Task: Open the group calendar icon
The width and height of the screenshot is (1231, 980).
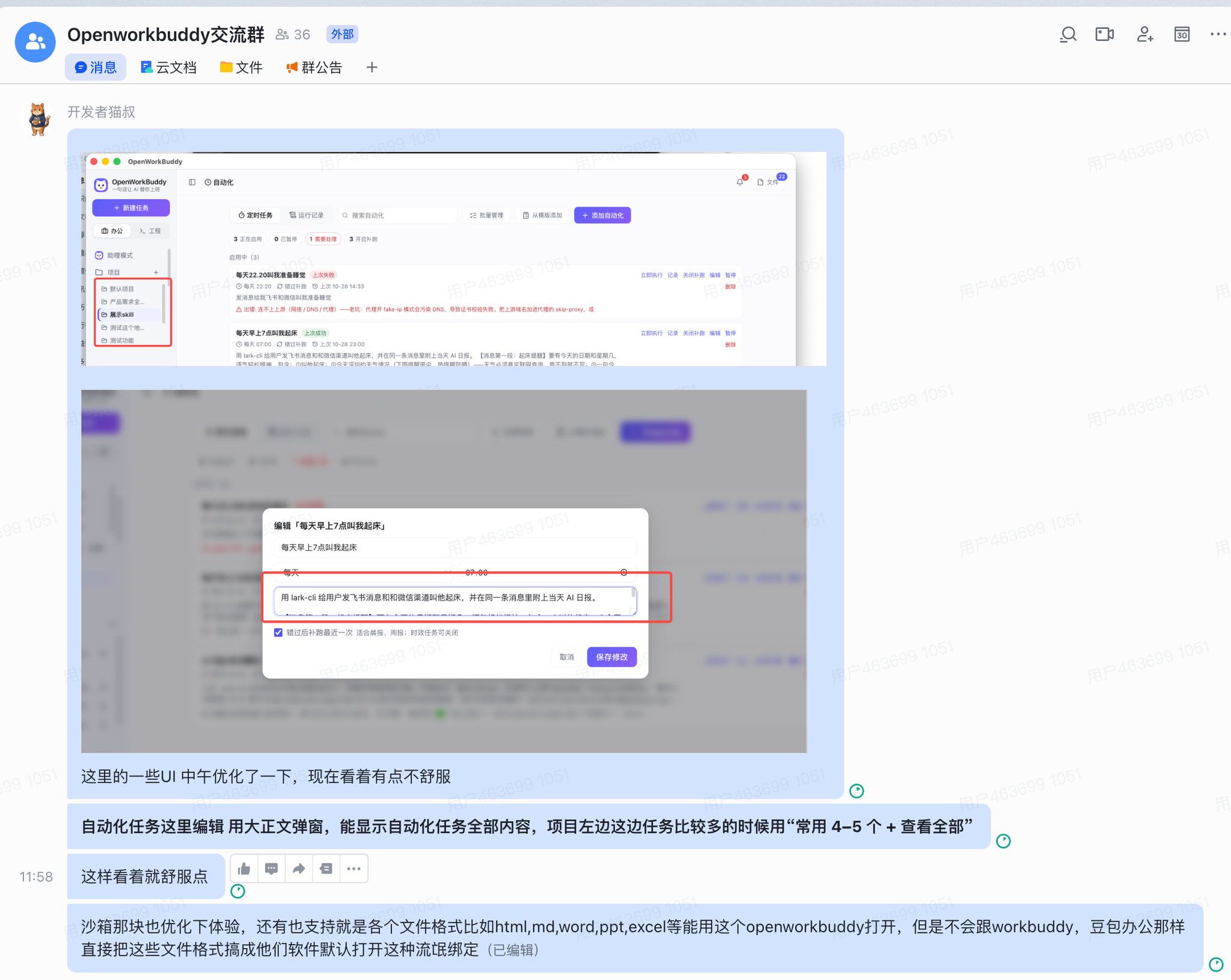Action: (x=1182, y=34)
